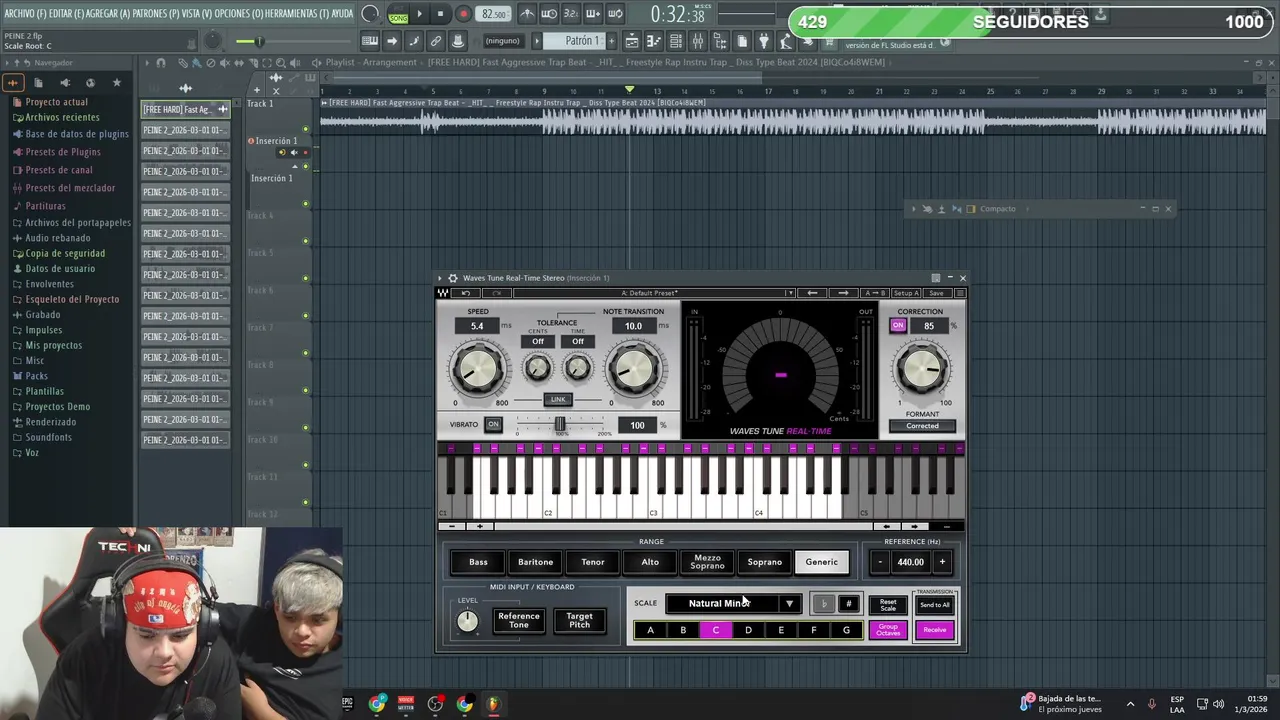
Task: Open the Waves Tune plugin settings gear
Action: (452, 278)
